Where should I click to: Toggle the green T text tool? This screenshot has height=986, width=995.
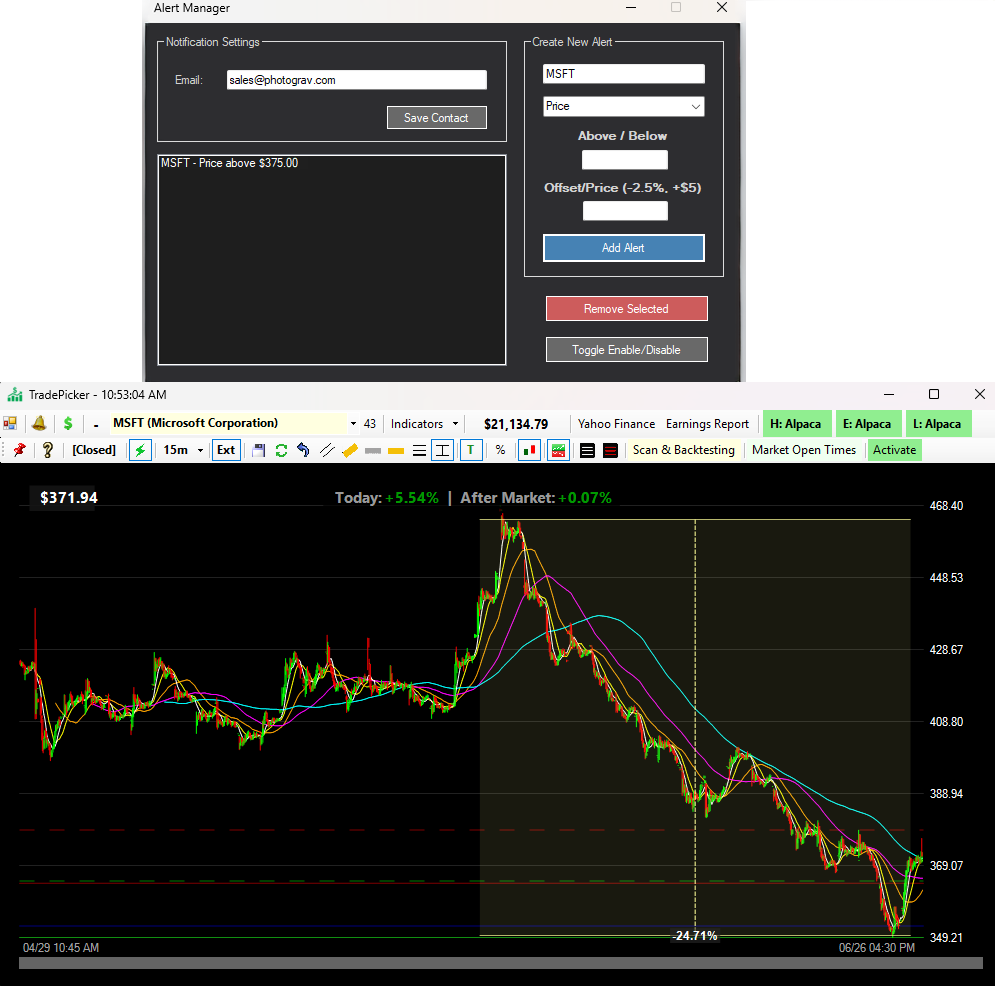pos(471,450)
